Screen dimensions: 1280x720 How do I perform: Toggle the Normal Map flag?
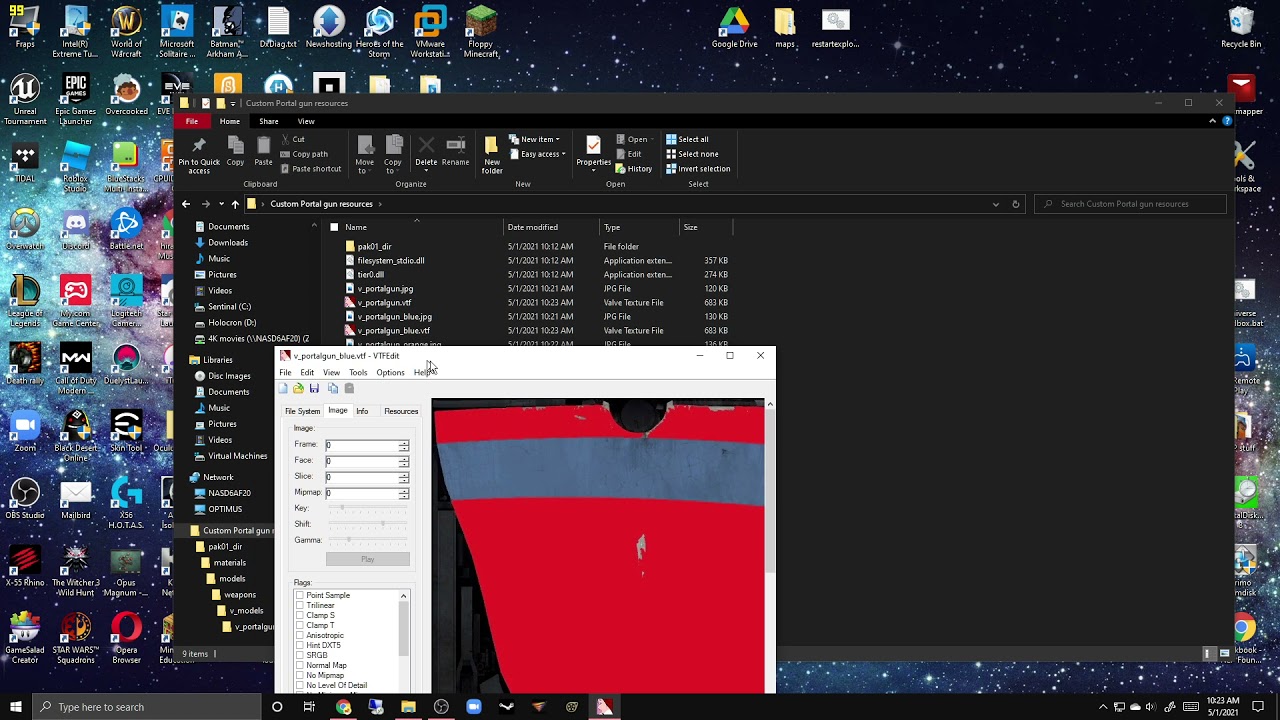click(299, 665)
